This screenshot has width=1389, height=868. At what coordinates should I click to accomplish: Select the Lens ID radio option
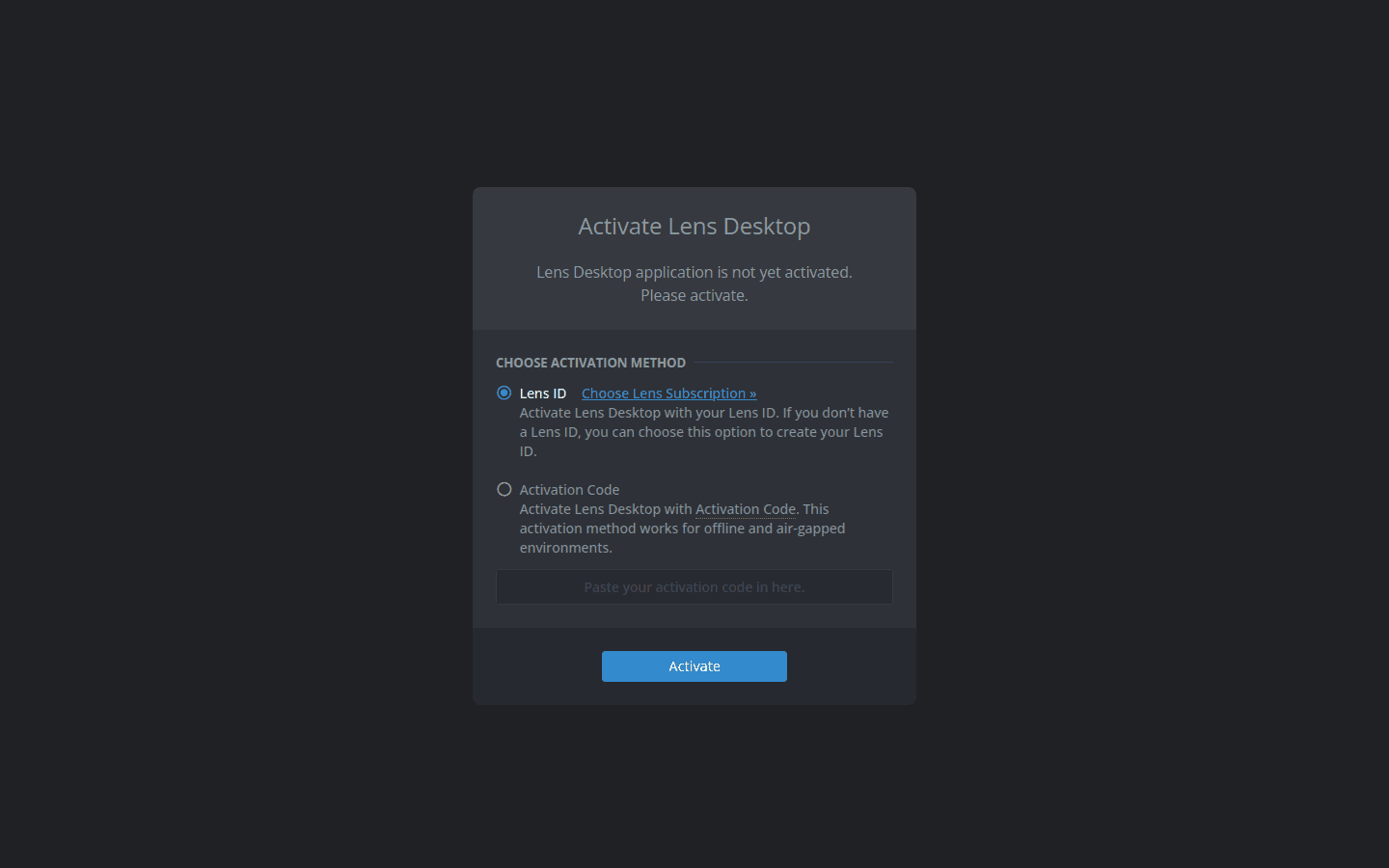[x=504, y=393]
